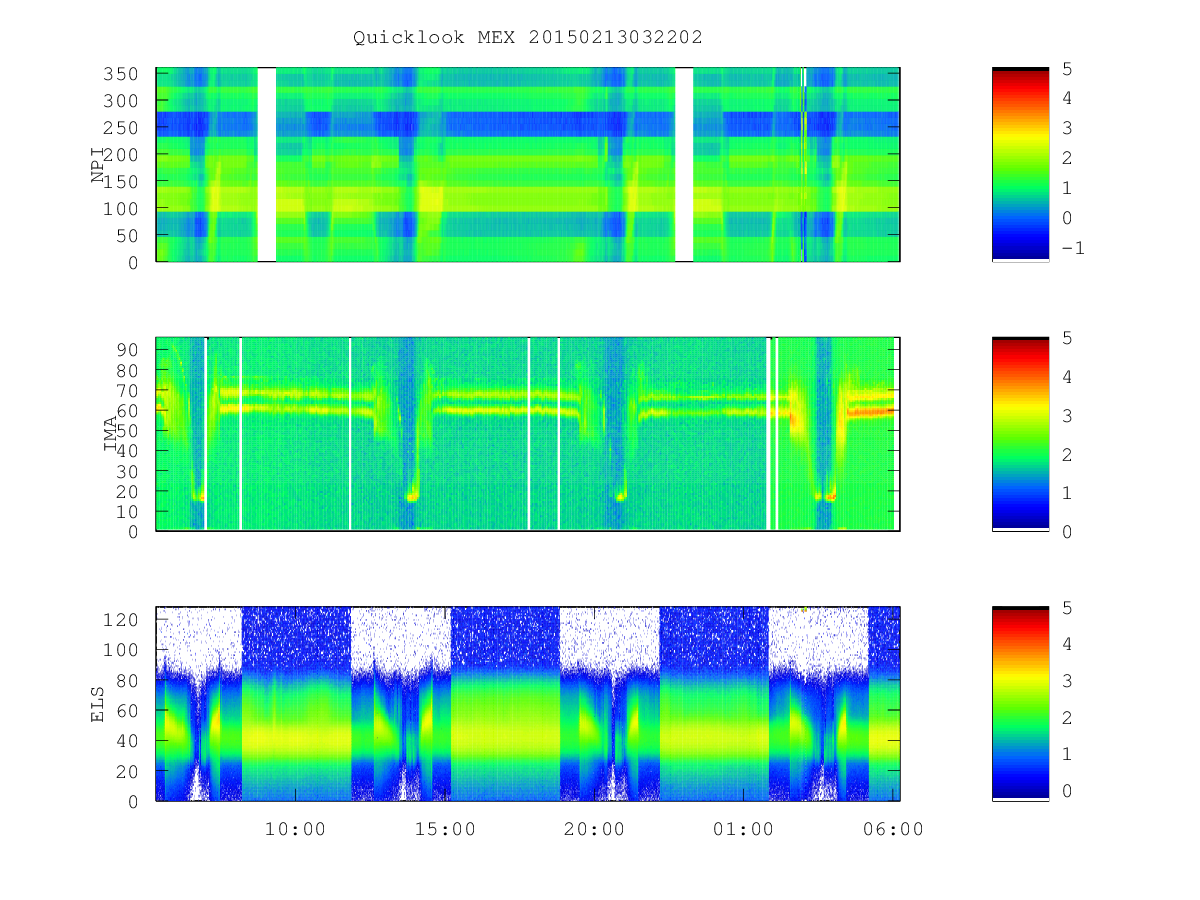The width and height of the screenshot is (1200, 900).
Task: Click the NPI panel color bar
Action: 1020,165
